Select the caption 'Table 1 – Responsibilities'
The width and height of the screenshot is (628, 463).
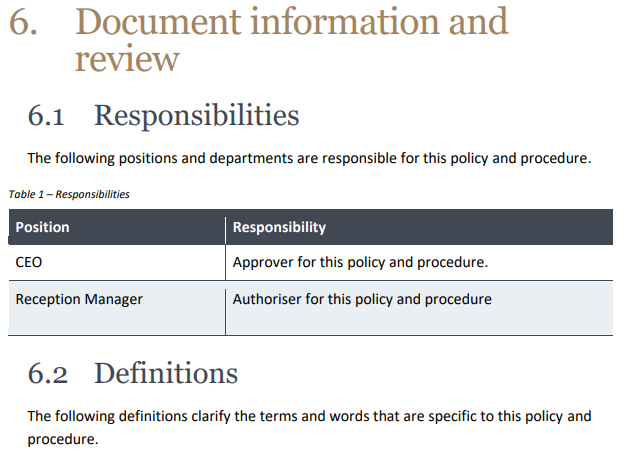69,194
